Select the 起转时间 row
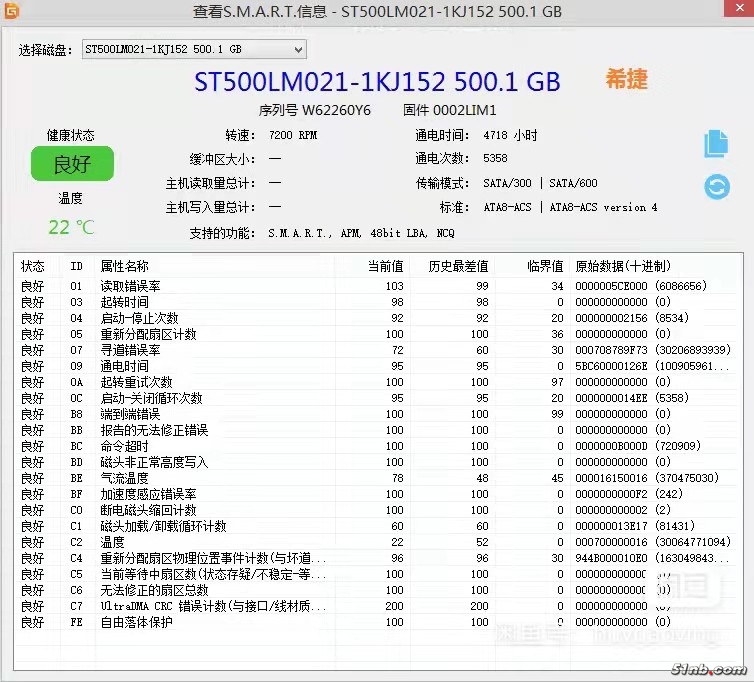 click(376, 302)
